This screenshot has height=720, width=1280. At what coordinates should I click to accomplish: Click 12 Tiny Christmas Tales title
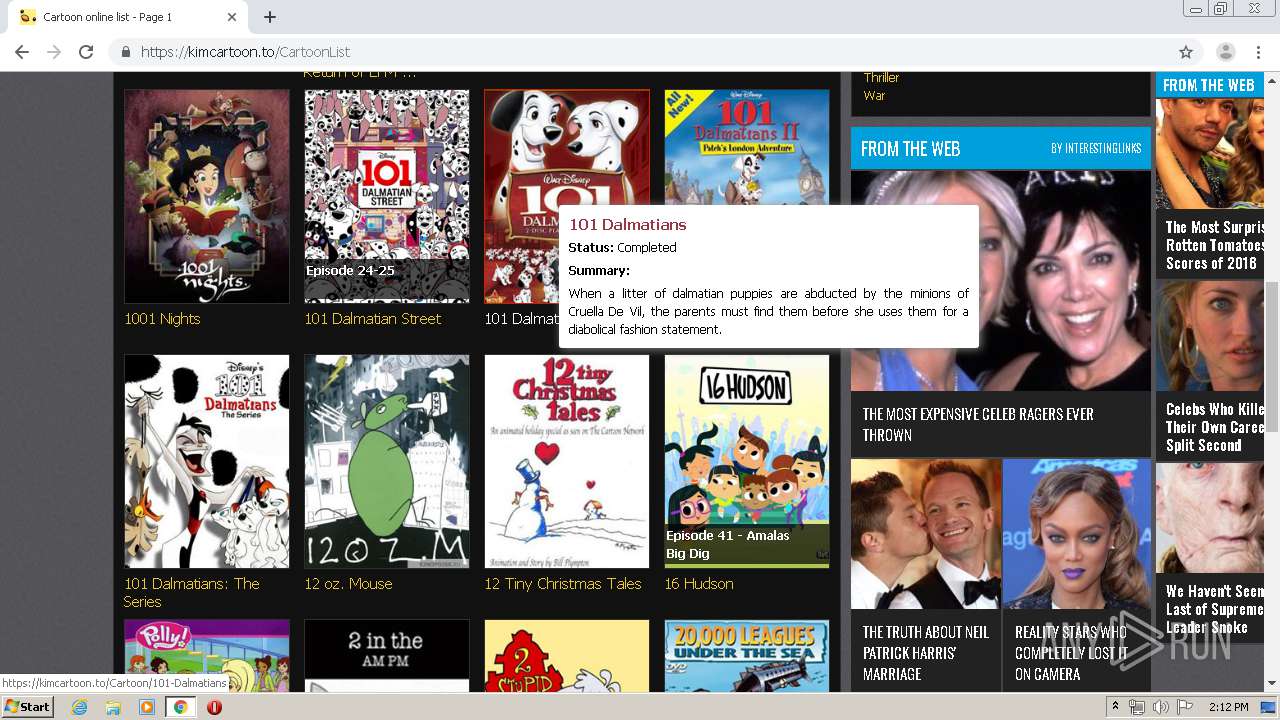pyautogui.click(x=563, y=584)
